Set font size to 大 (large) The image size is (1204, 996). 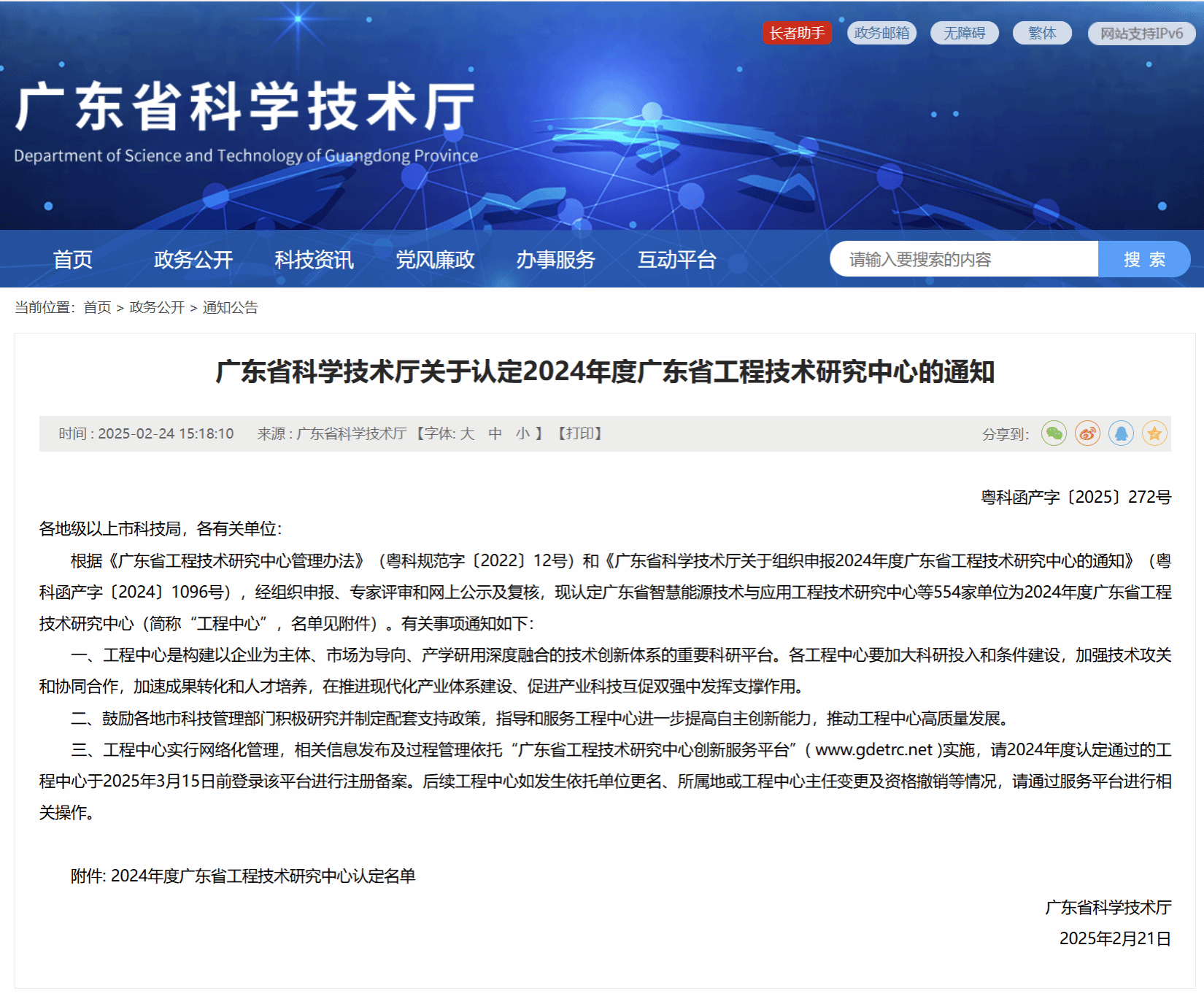click(x=467, y=433)
